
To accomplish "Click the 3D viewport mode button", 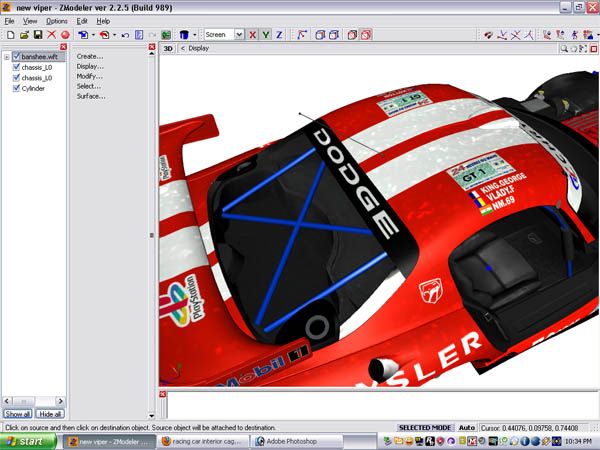I will point(168,47).
